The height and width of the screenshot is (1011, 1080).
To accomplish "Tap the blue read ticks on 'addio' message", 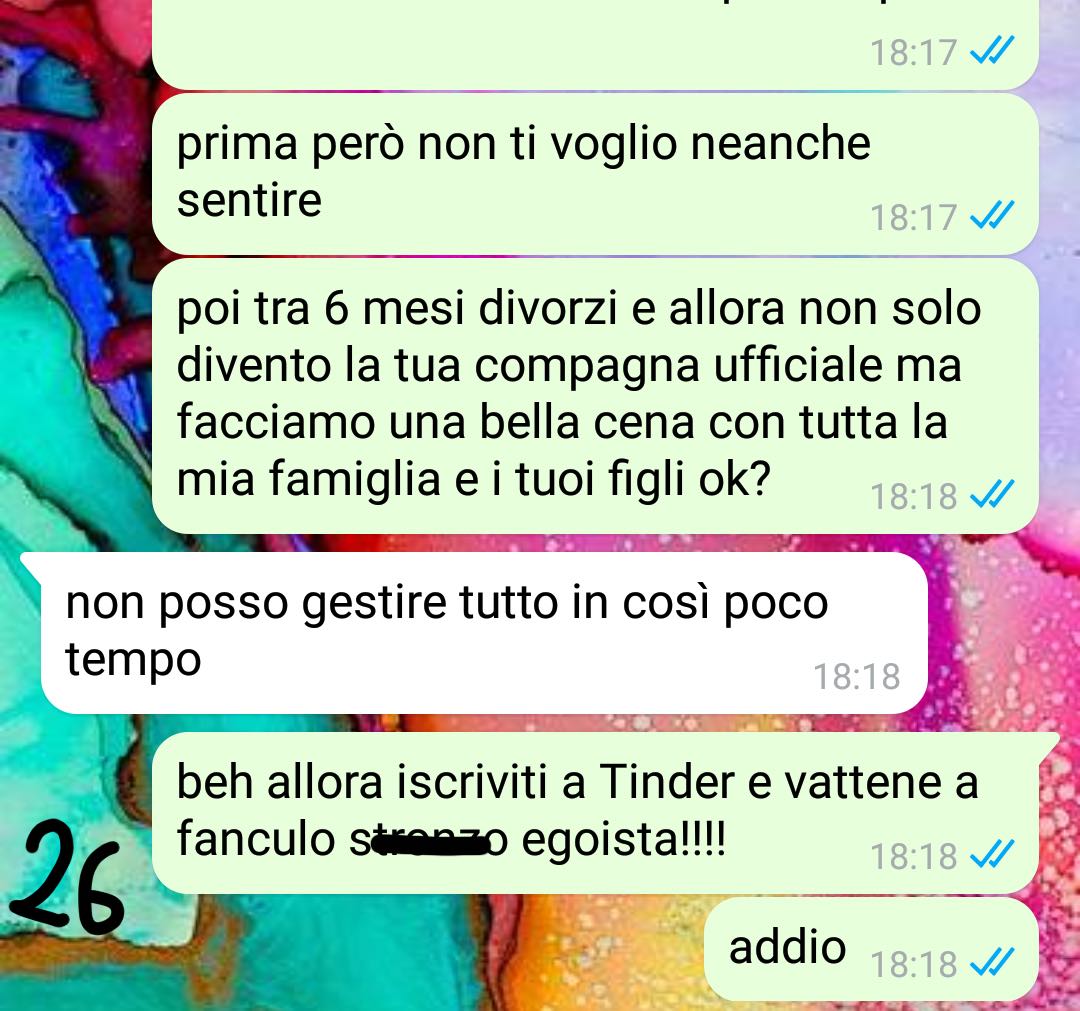I will (x=992, y=962).
